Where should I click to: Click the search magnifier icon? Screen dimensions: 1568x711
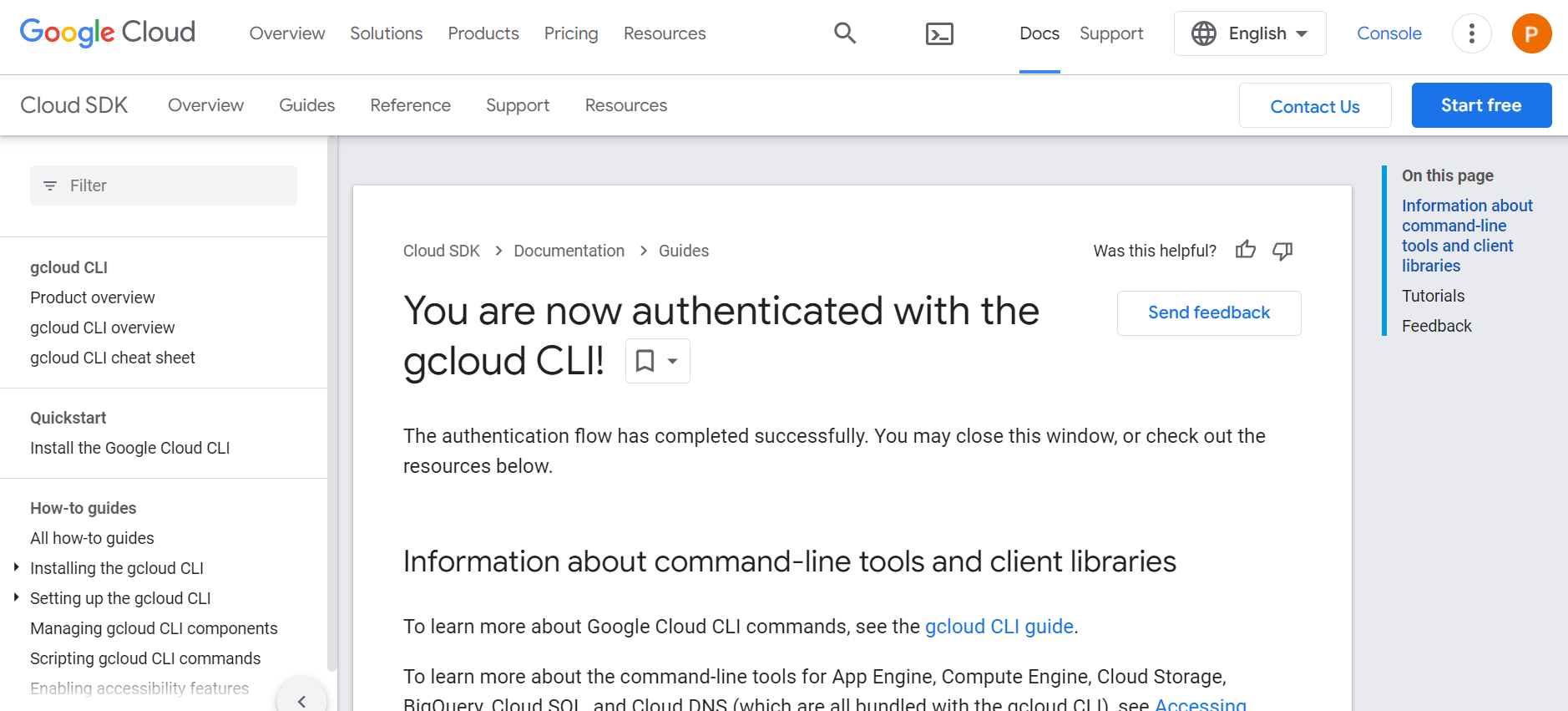point(845,33)
